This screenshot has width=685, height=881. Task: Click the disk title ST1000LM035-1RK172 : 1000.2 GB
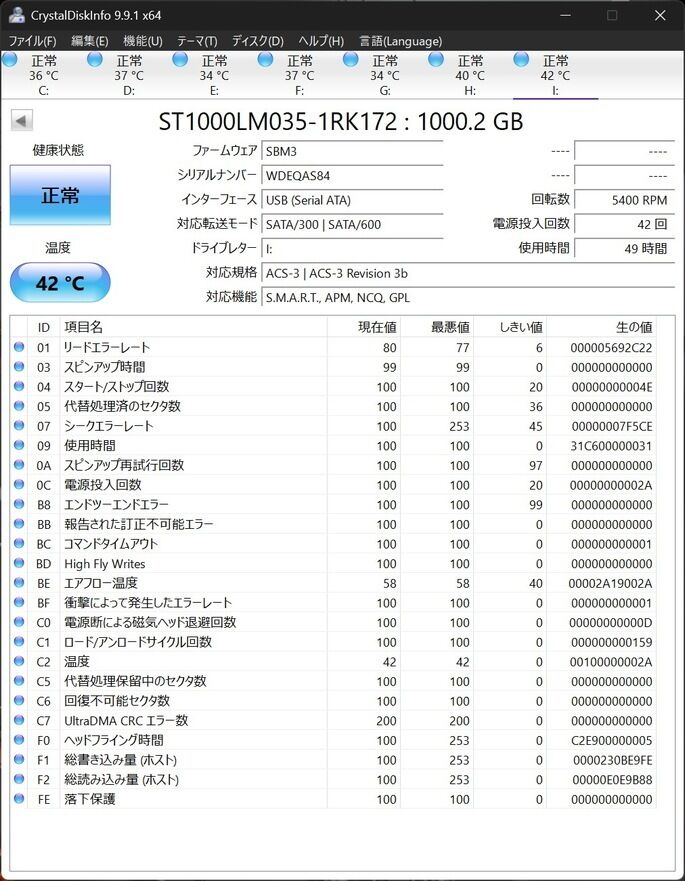pyautogui.click(x=341, y=121)
